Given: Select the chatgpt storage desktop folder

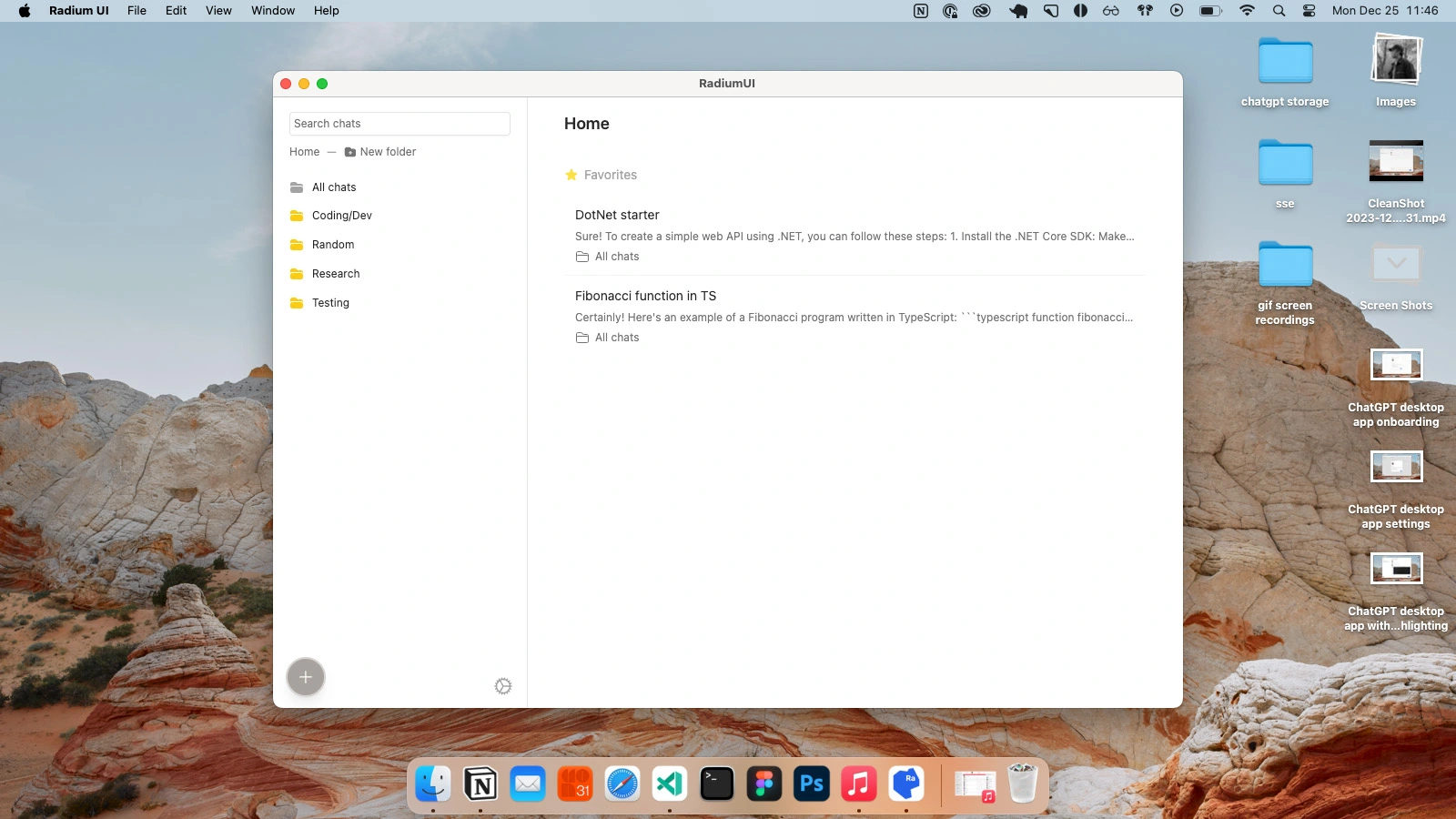Looking at the screenshot, I should point(1285,73).
